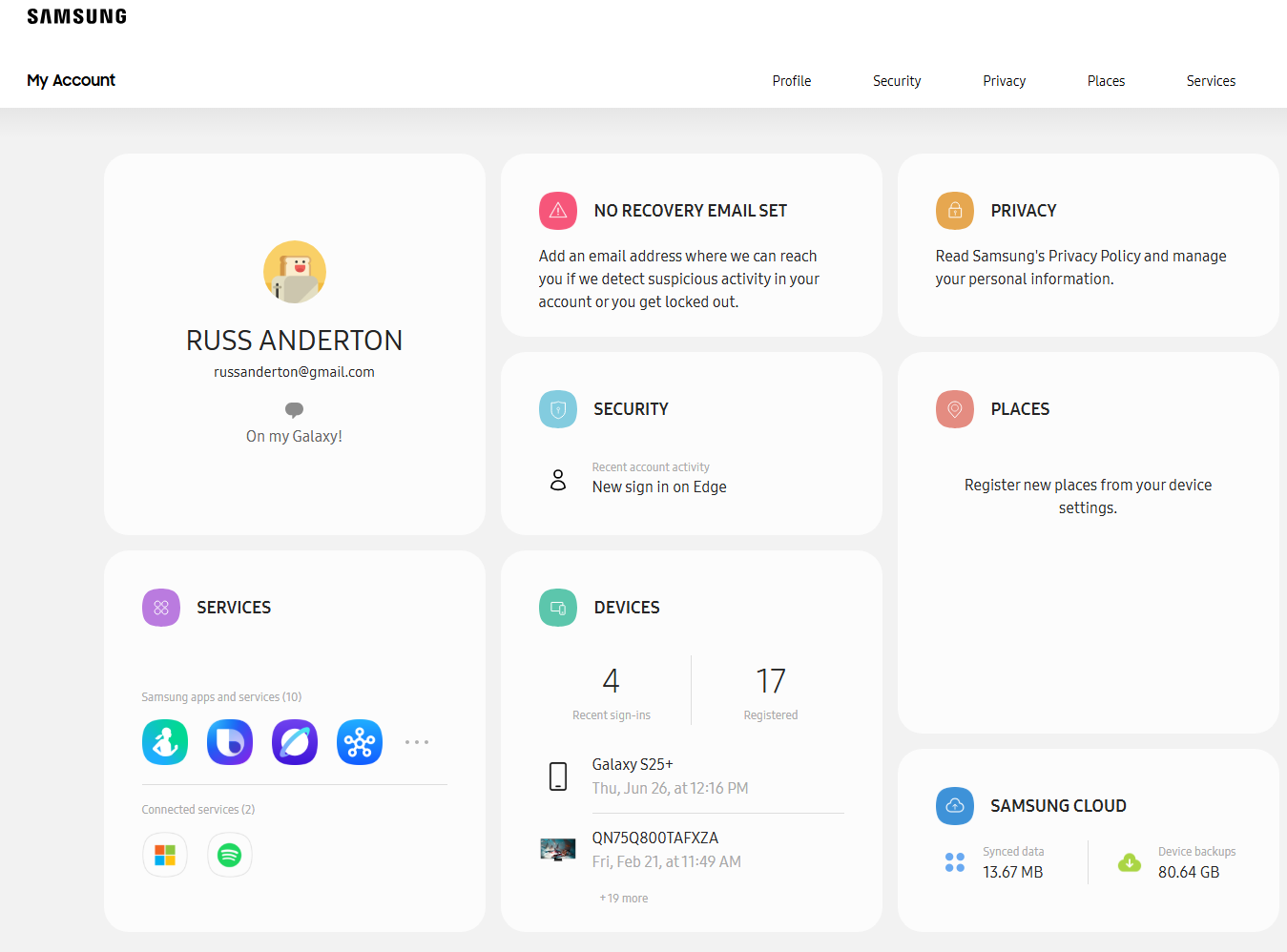Click the person icon for account activity
This screenshot has width=1287, height=952.
point(558,479)
